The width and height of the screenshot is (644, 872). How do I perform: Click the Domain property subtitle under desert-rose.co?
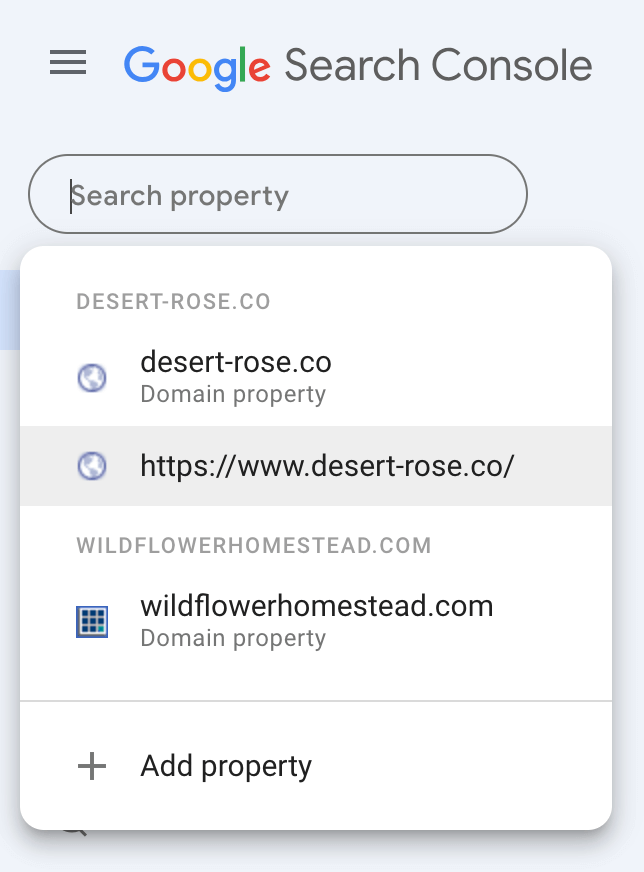click(233, 394)
